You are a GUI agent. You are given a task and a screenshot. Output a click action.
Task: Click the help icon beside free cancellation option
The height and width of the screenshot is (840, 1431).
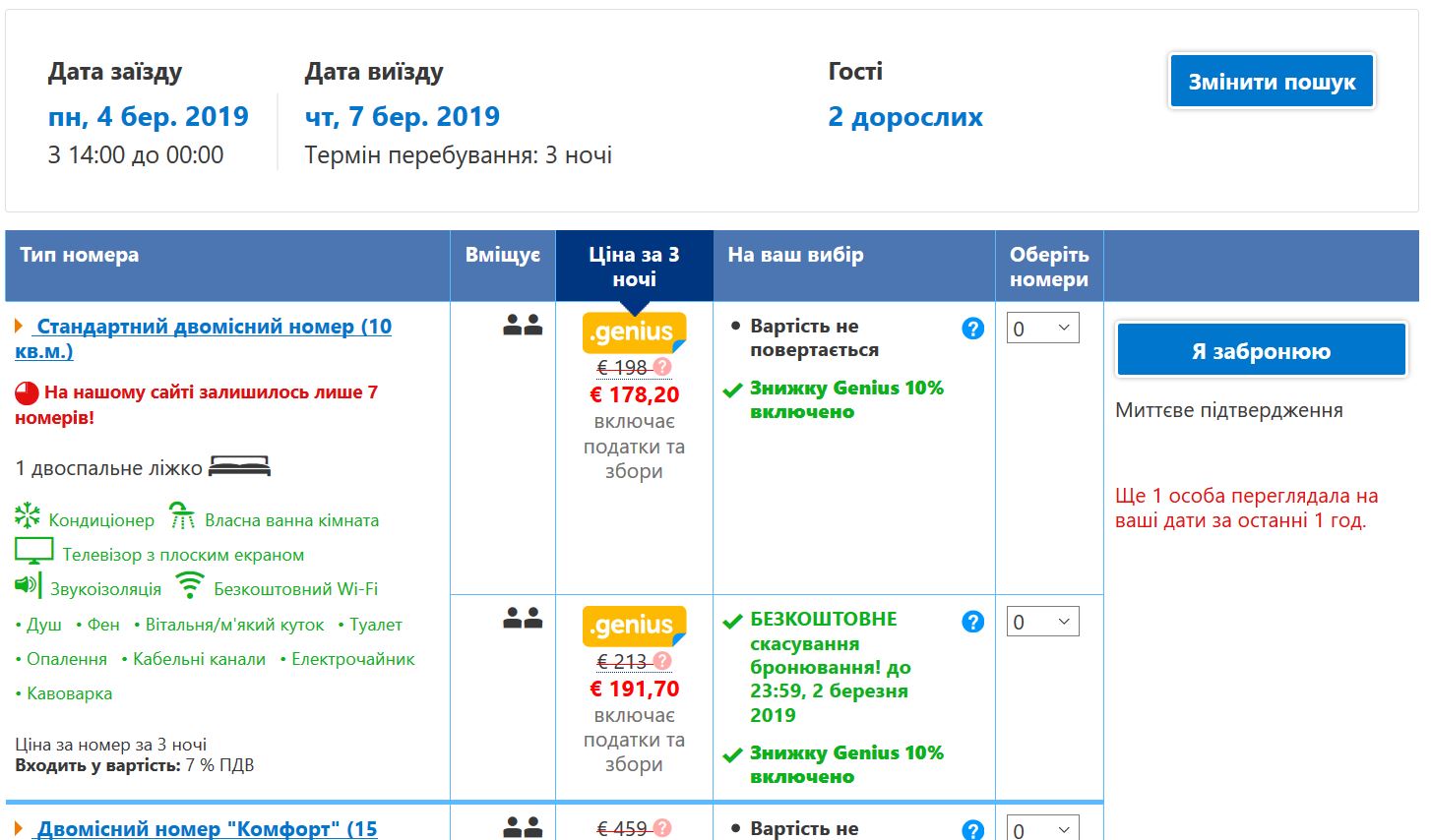tap(972, 622)
